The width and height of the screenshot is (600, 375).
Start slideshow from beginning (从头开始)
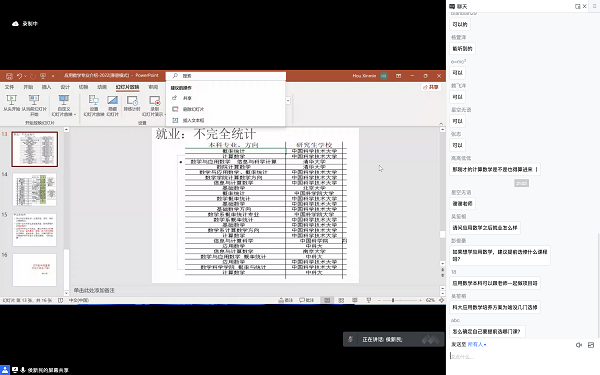(x=11, y=103)
